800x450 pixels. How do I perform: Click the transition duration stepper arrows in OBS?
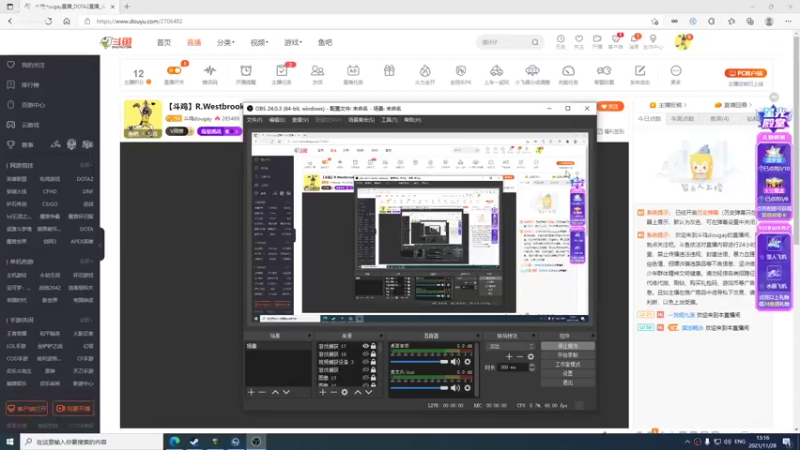coord(532,367)
